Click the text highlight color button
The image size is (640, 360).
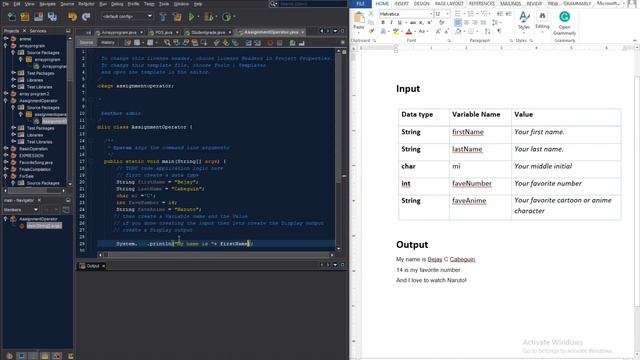tap(396, 32)
